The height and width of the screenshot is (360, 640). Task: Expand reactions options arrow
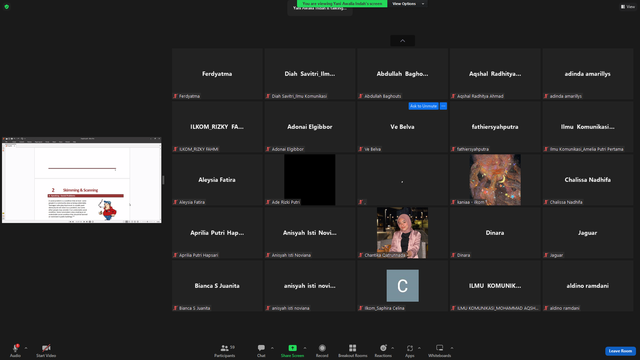click(393, 348)
